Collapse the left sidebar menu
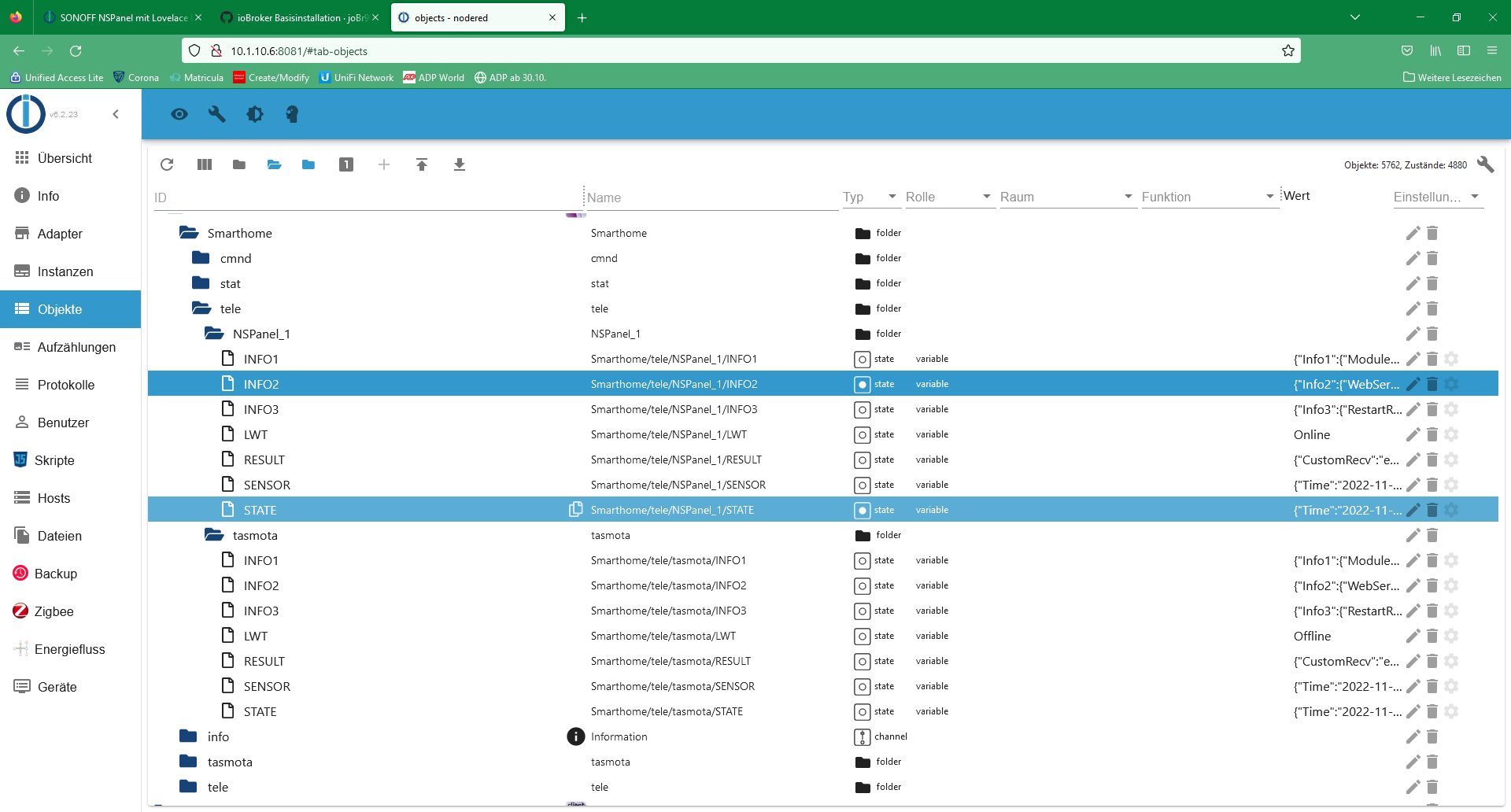This screenshot has height=812, width=1511. tap(116, 114)
